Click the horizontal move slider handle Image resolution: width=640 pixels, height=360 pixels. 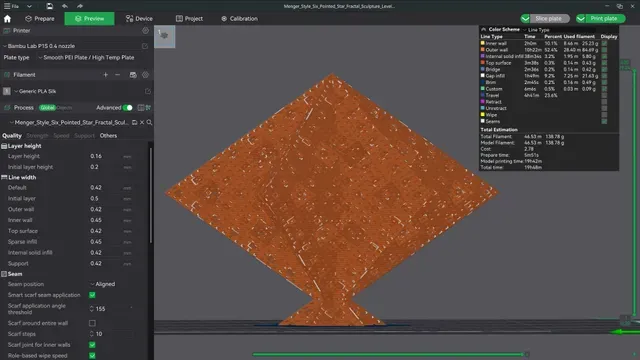[527, 354]
